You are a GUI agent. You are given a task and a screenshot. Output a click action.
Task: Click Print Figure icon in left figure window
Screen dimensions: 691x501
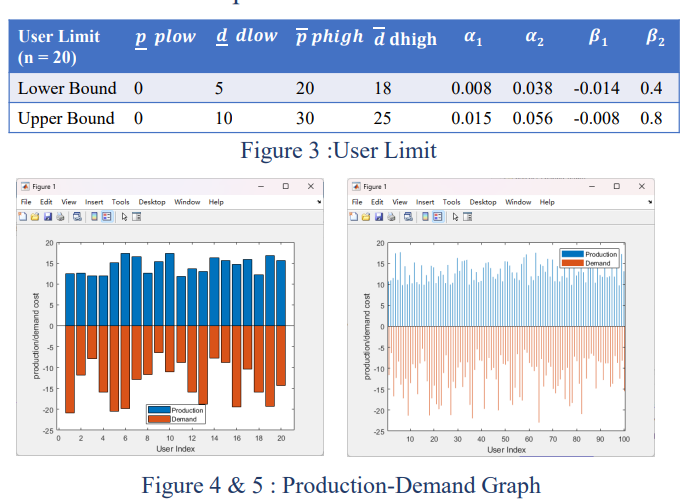pyautogui.click(x=58, y=216)
